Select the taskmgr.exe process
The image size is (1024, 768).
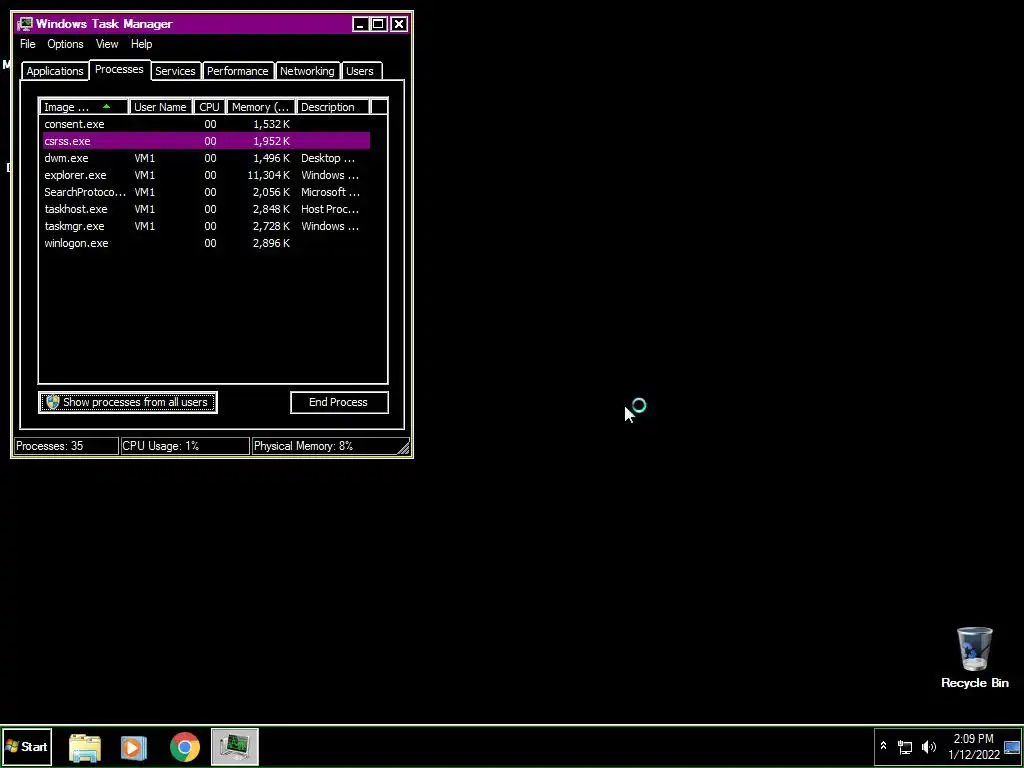tap(206, 226)
